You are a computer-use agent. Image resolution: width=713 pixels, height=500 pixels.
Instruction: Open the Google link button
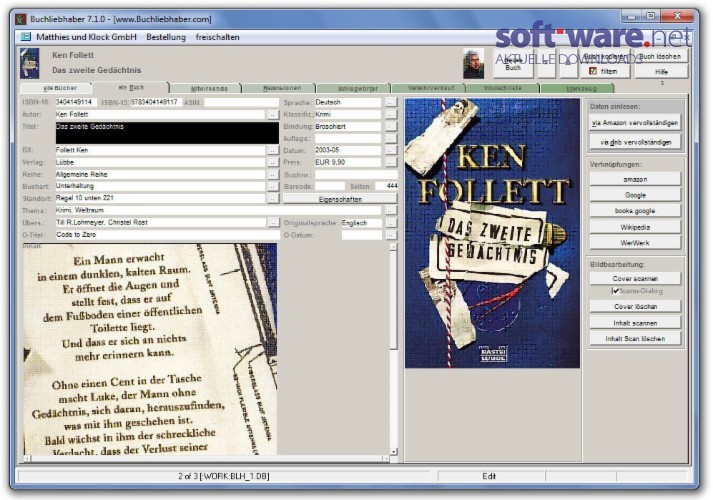pos(635,195)
